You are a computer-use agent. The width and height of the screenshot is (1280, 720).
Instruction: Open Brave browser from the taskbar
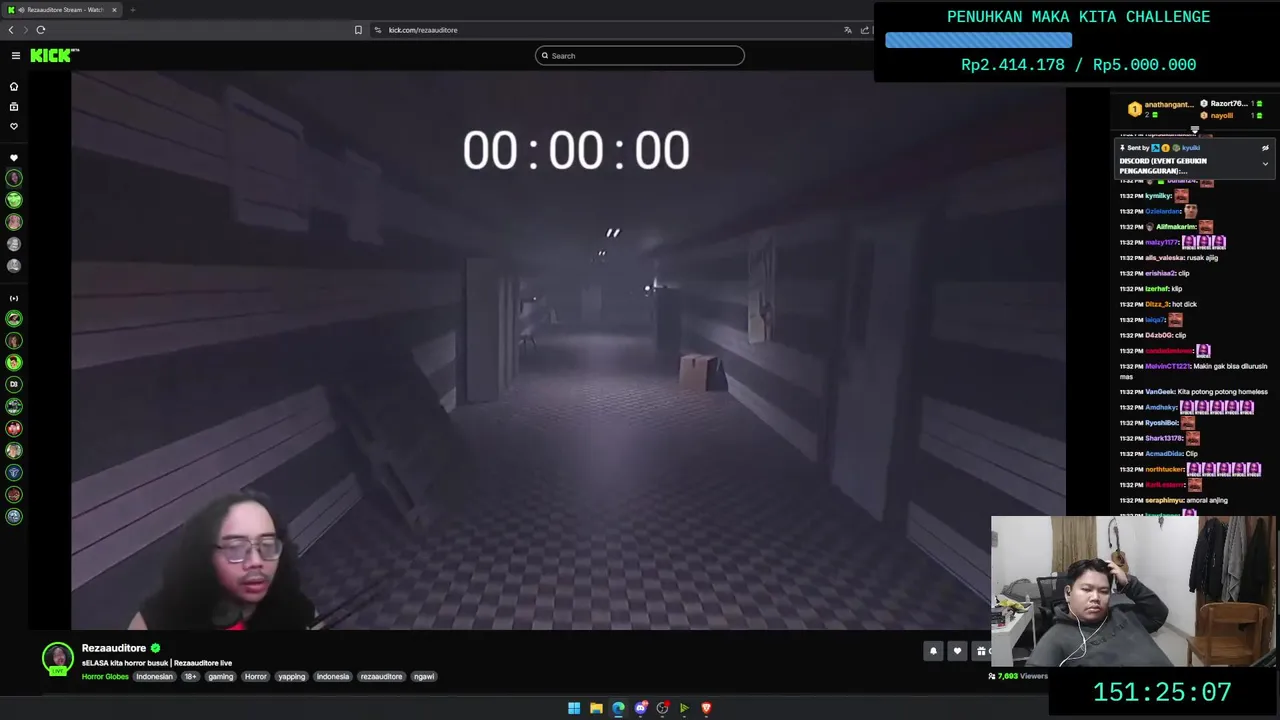[x=706, y=708]
